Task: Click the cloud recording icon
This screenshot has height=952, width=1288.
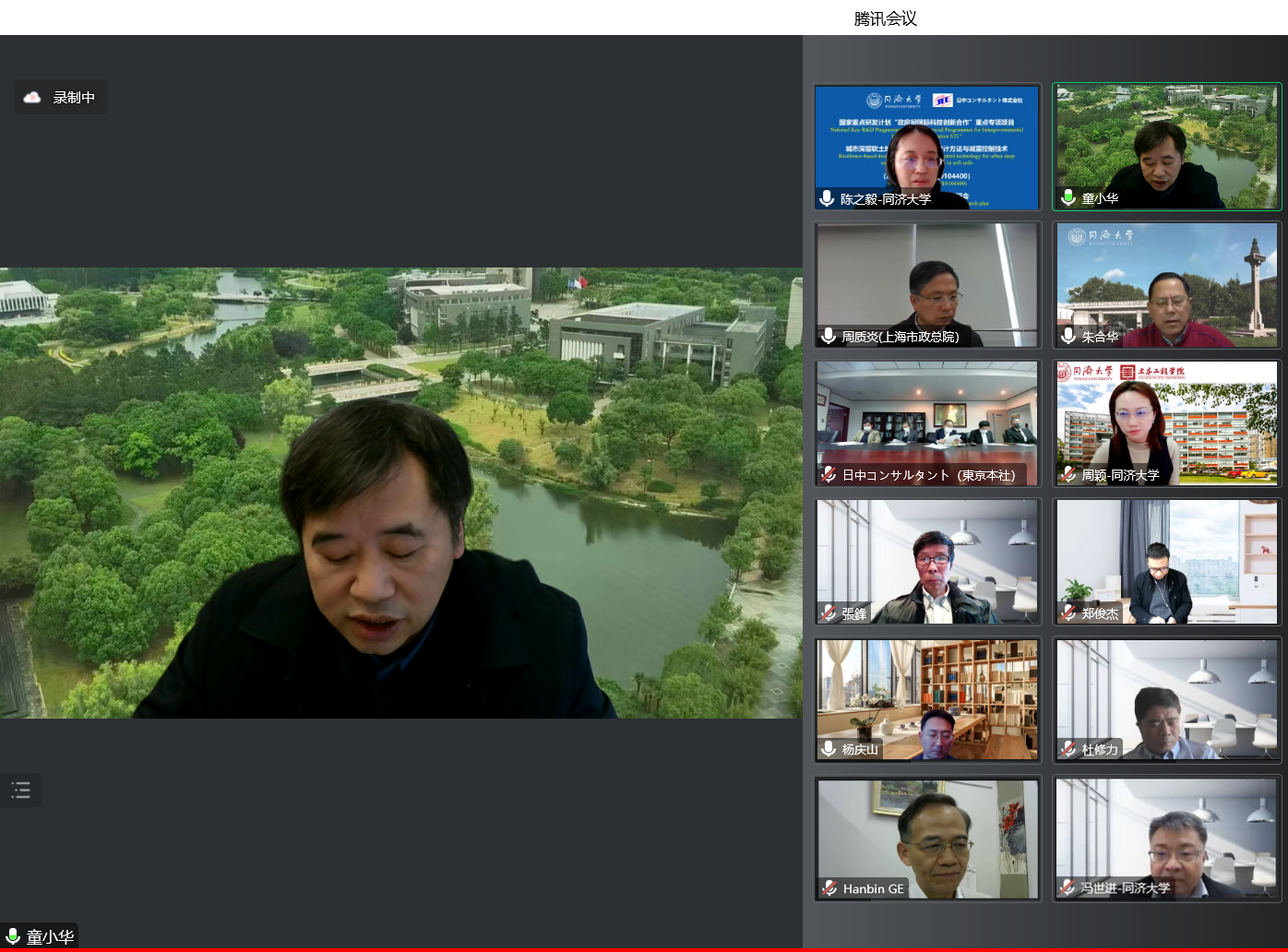Action: pos(32,97)
